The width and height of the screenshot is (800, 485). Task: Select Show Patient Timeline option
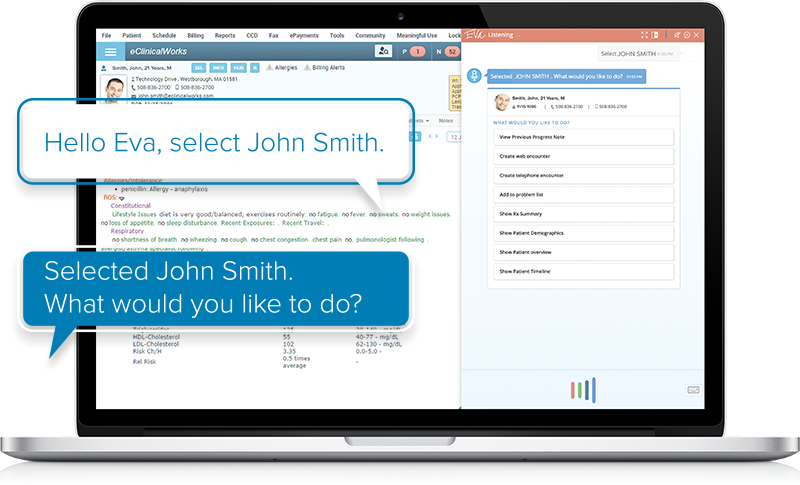[583, 272]
